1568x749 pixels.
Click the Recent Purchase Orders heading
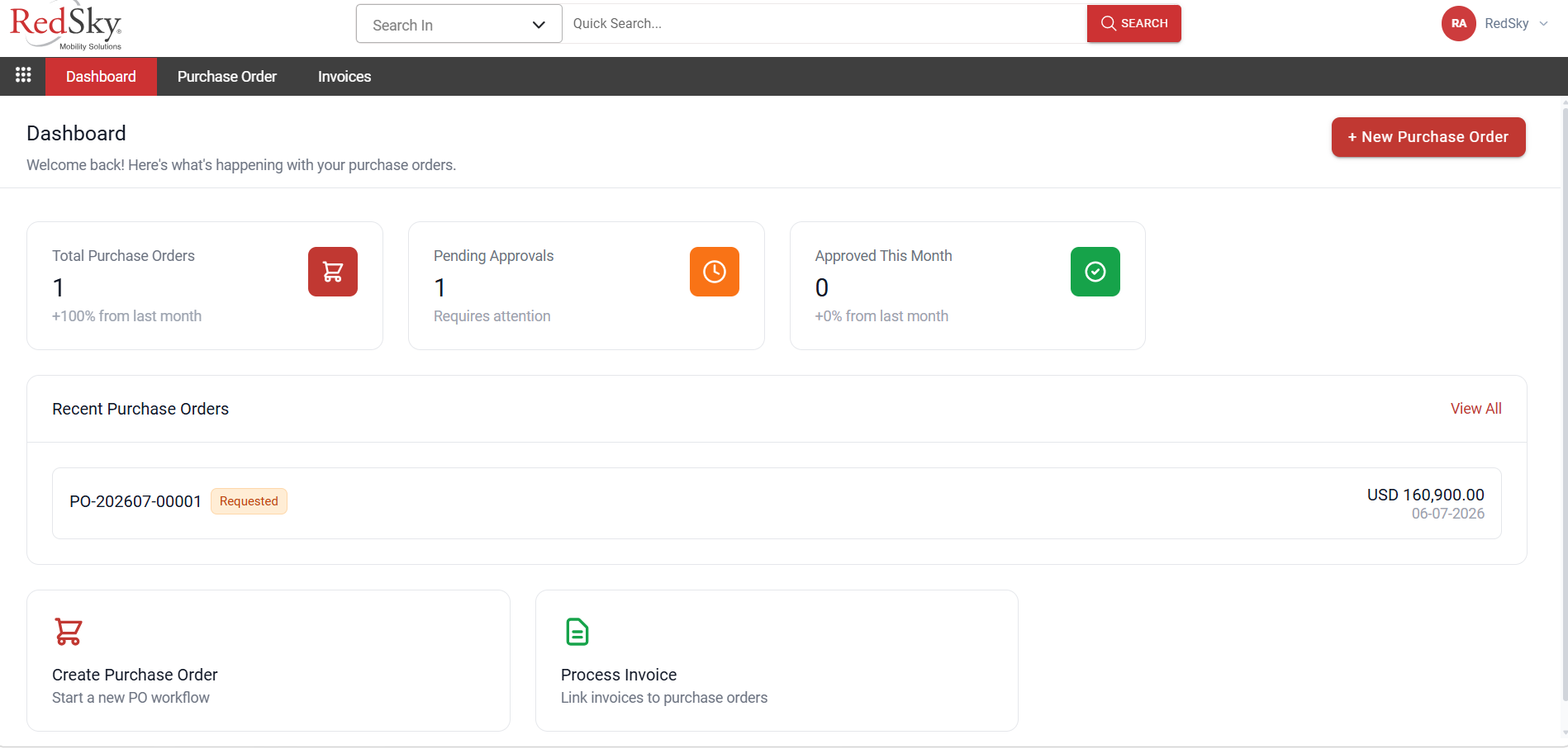(140, 409)
